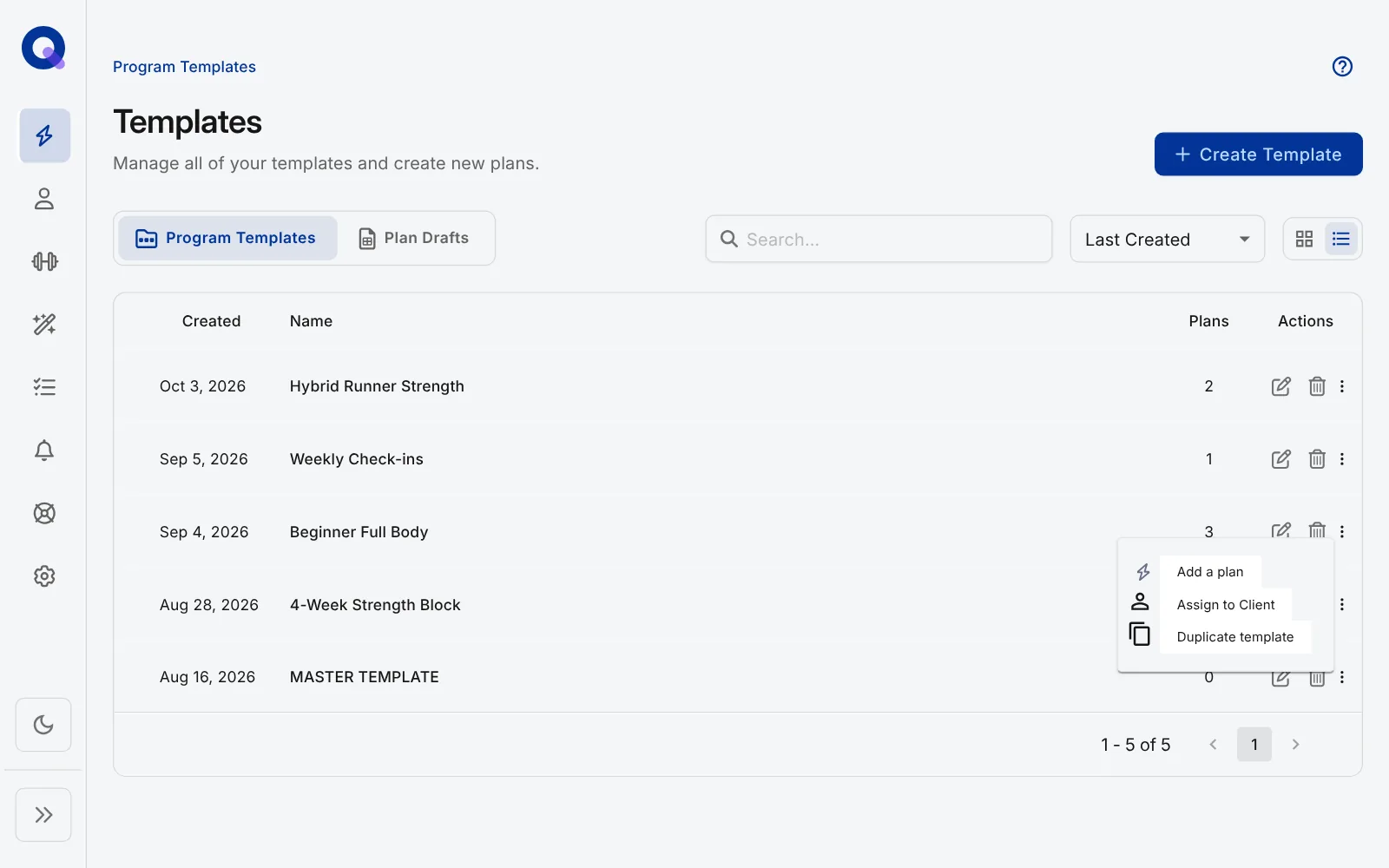Delete the Hybrid Runner Strength template
Viewport: 1389px width, 868px height.
click(1317, 386)
